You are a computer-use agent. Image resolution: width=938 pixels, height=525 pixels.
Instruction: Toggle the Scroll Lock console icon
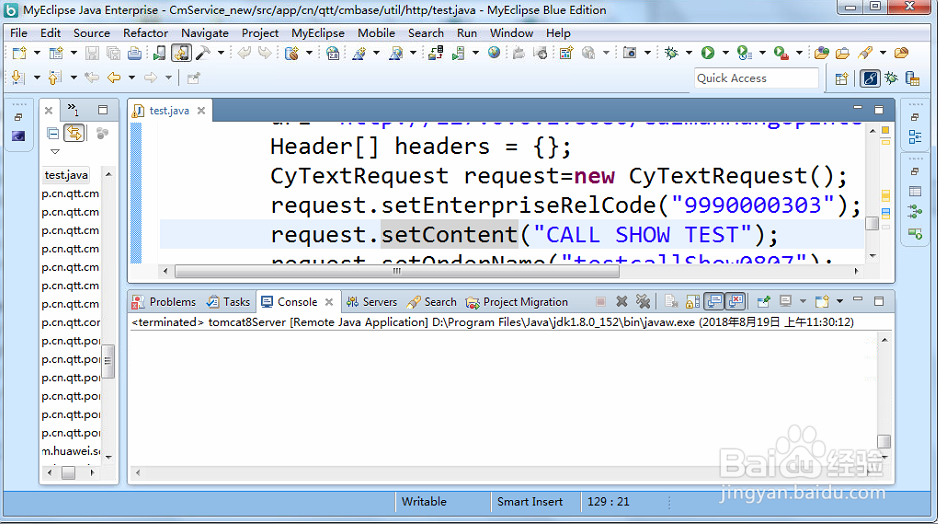(x=693, y=301)
